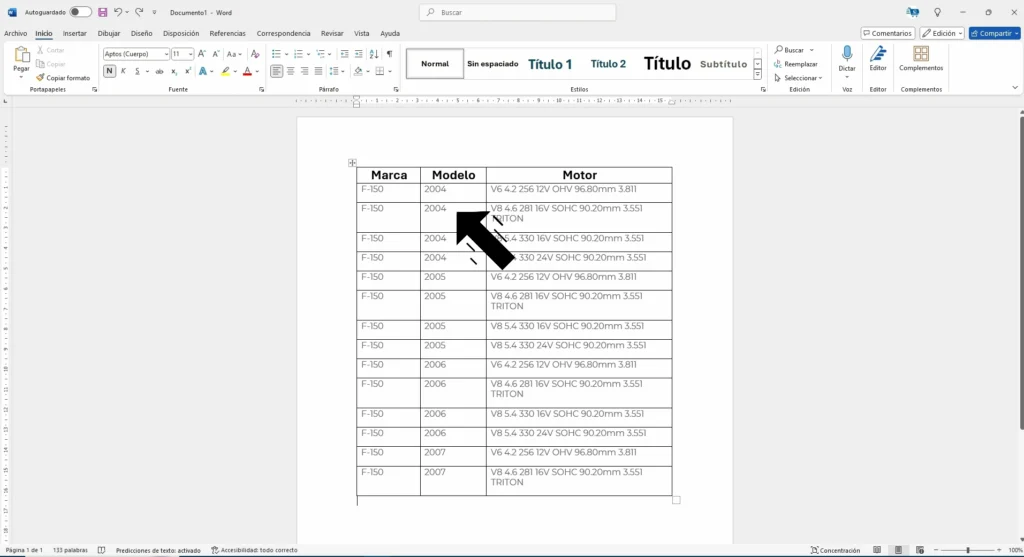Click the spelling check book icon in status bar
This screenshot has height=557, width=1024.
click(x=101, y=550)
